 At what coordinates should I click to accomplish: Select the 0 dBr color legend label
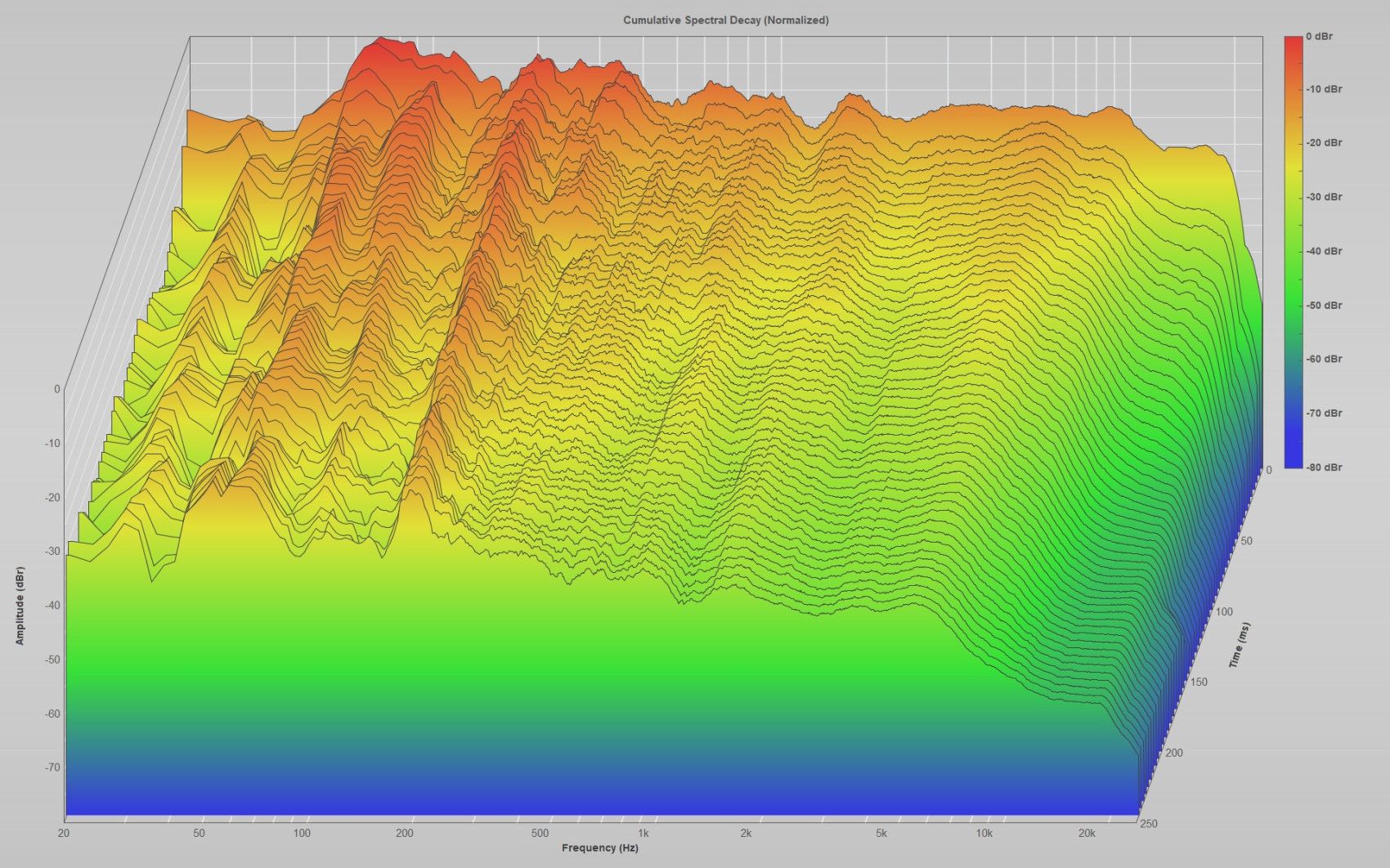coord(1319,36)
